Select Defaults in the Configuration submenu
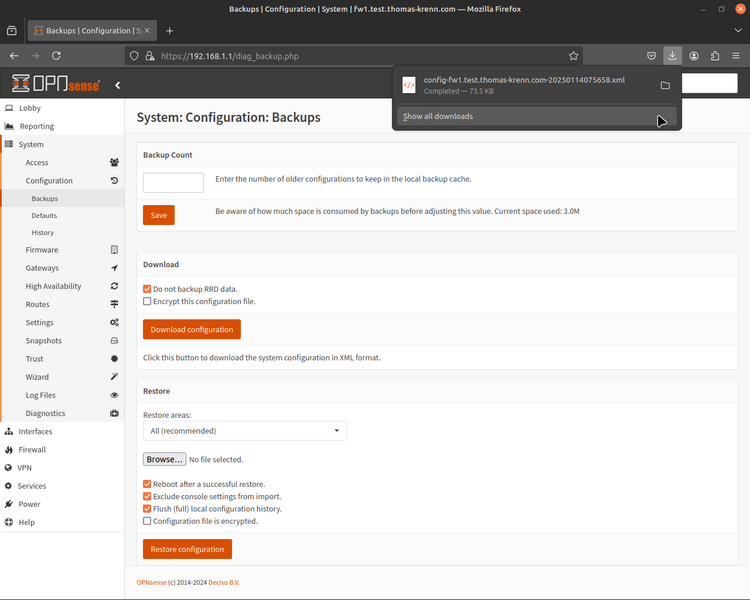The height and width of the screenshot is (600, 750). tap(62, 216)
